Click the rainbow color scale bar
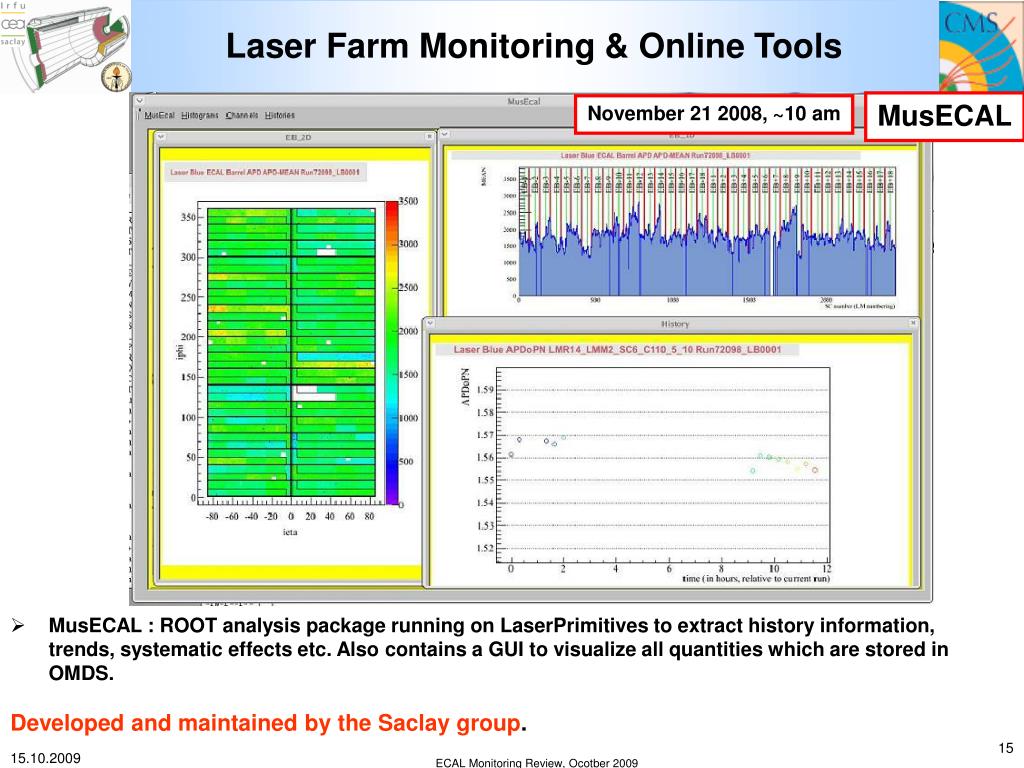 [x=392, y=353]
